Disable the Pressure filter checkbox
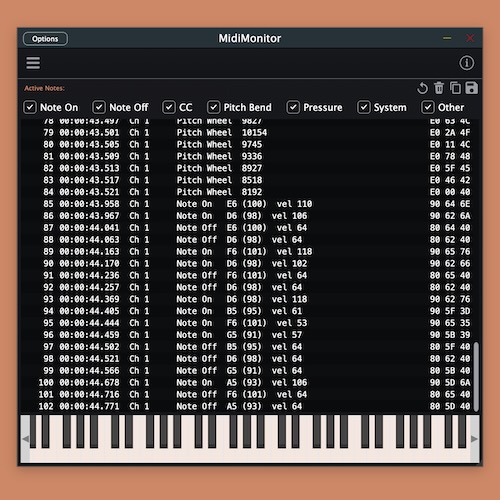 [x=293, y=107]
